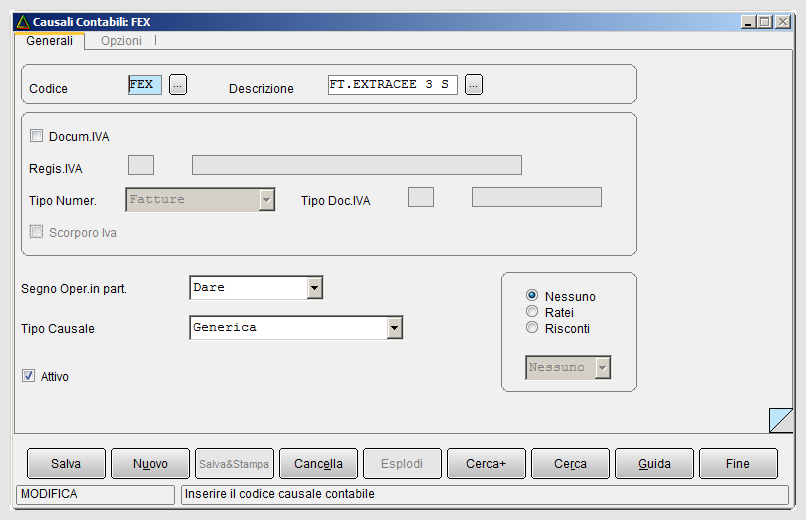Minimize the Causali Contabili window
This screenshot has height=520, width=806.
(748, 22)
